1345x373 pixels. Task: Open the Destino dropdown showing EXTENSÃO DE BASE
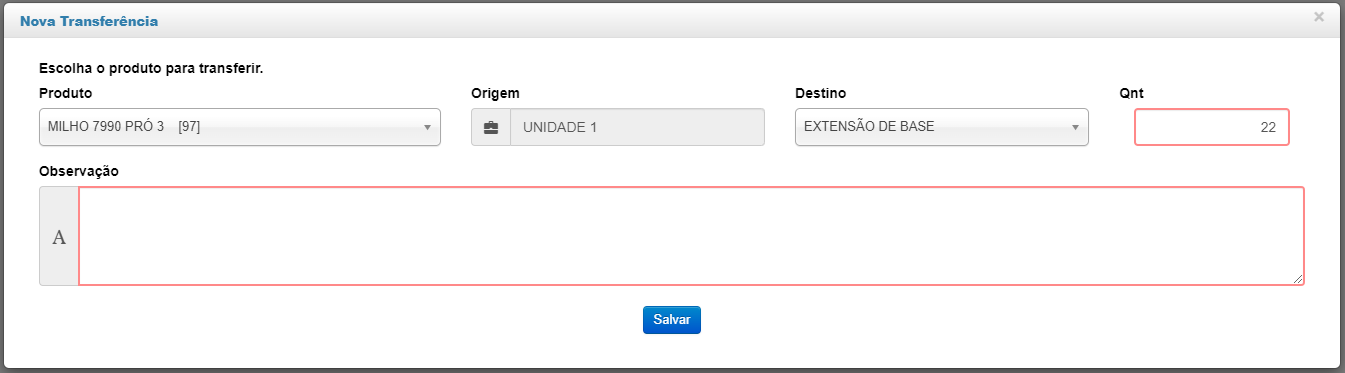pos(941,127)
